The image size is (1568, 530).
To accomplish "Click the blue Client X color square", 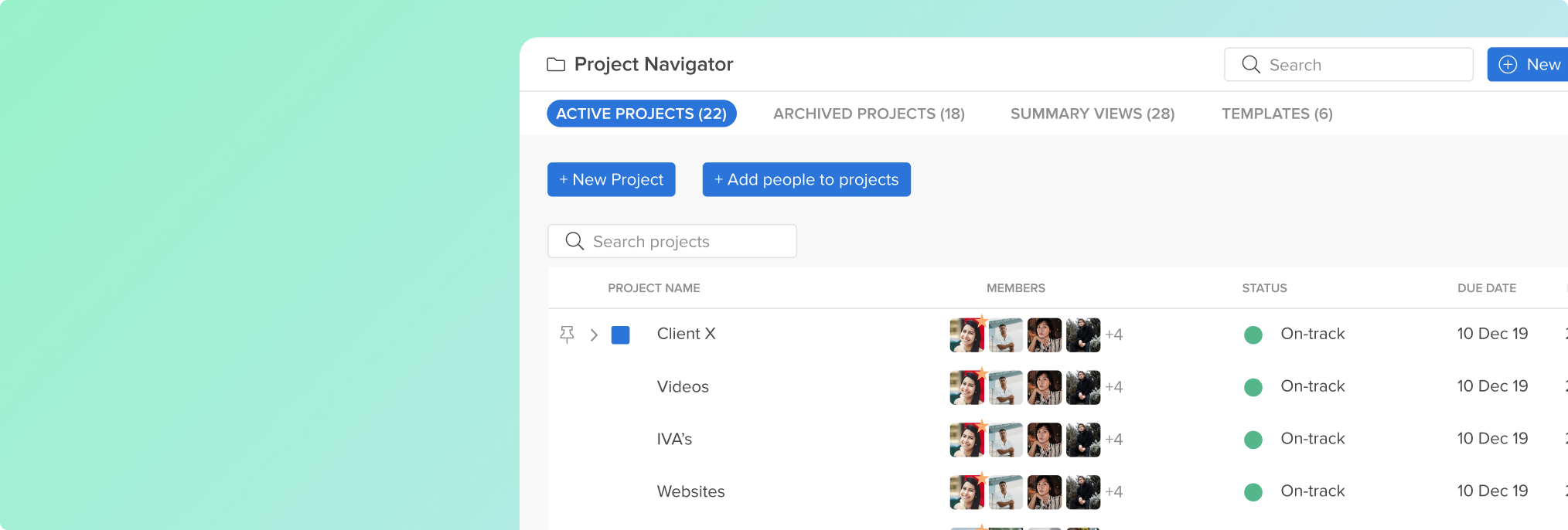I will pos(620,335).
